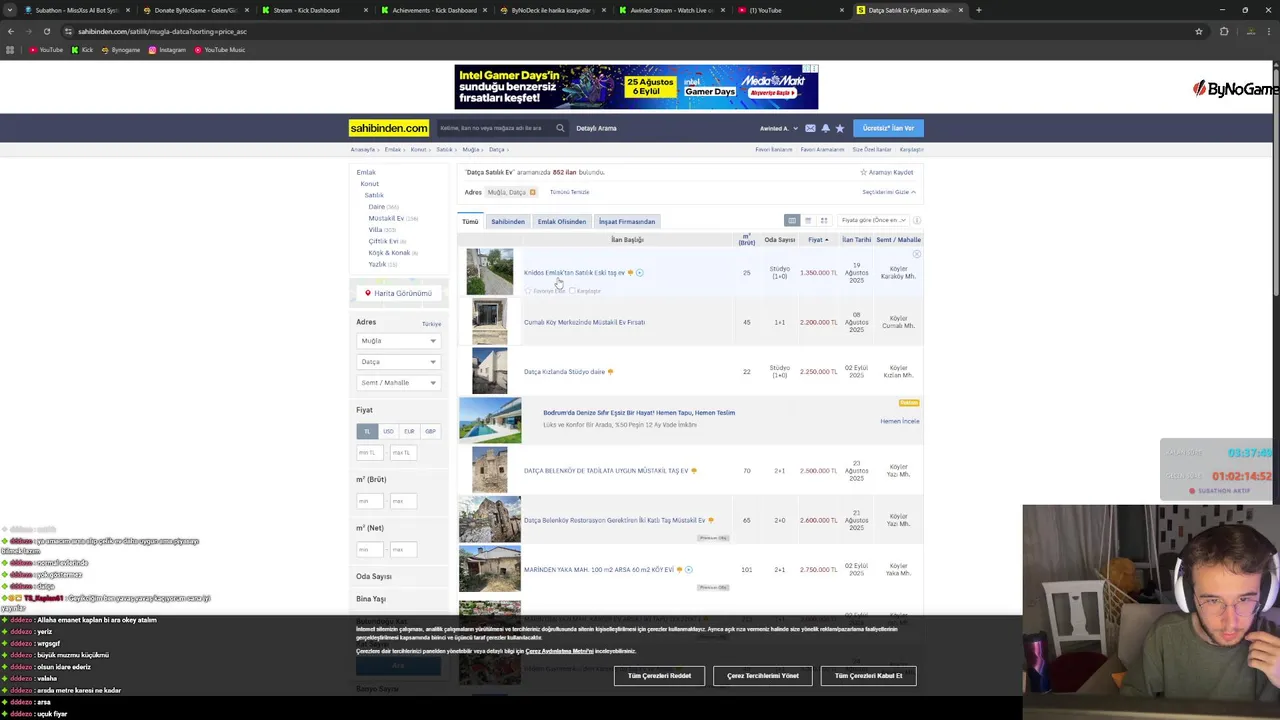This screenshot has height=720, width=1280.
Task: Click Harita Görünümü map pin button
Action: click(x=398, y=293)
